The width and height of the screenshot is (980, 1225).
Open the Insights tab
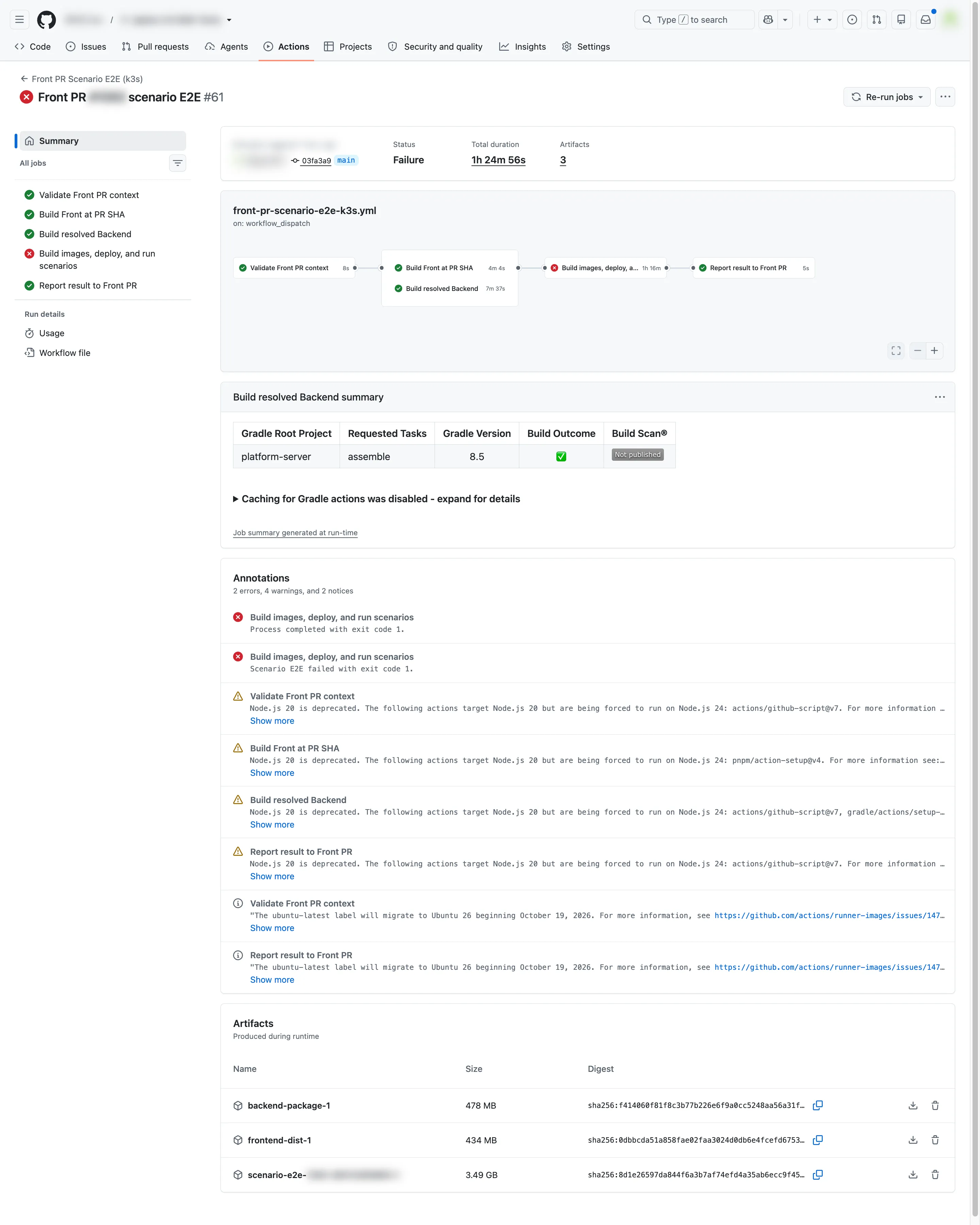(x=523, y=47)
